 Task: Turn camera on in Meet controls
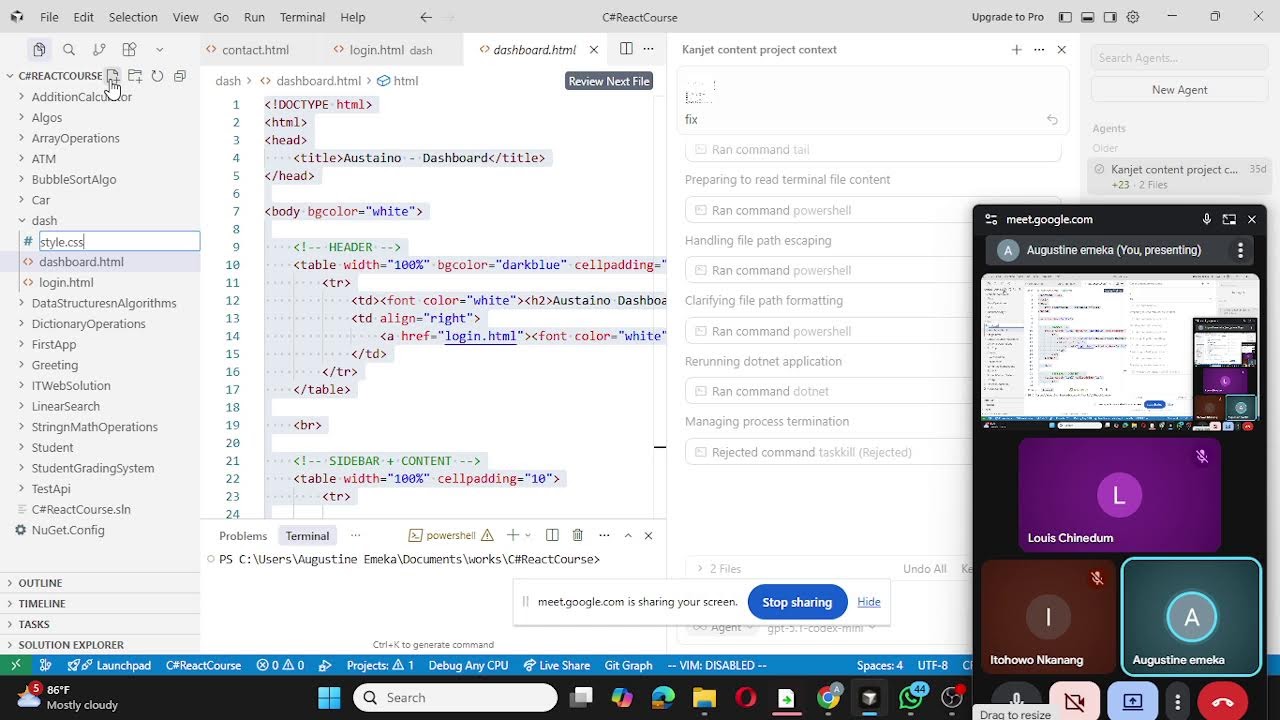(x=1075, y=702)
